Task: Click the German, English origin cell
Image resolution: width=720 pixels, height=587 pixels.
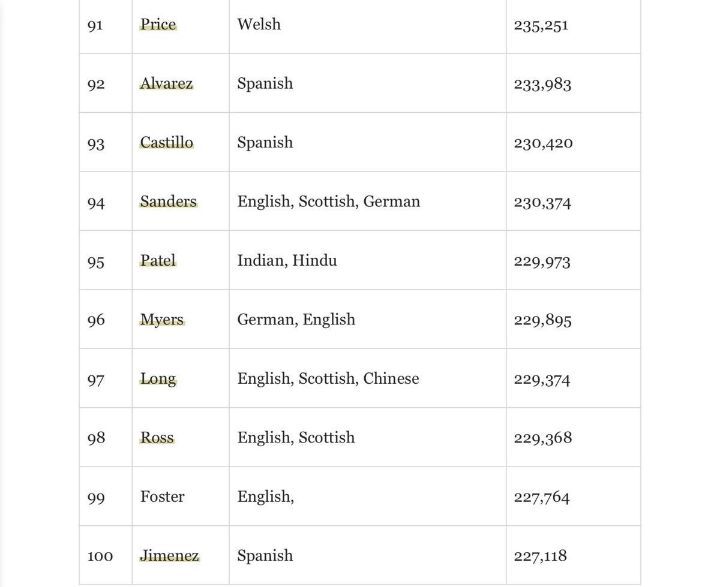Action: [296, 320]
